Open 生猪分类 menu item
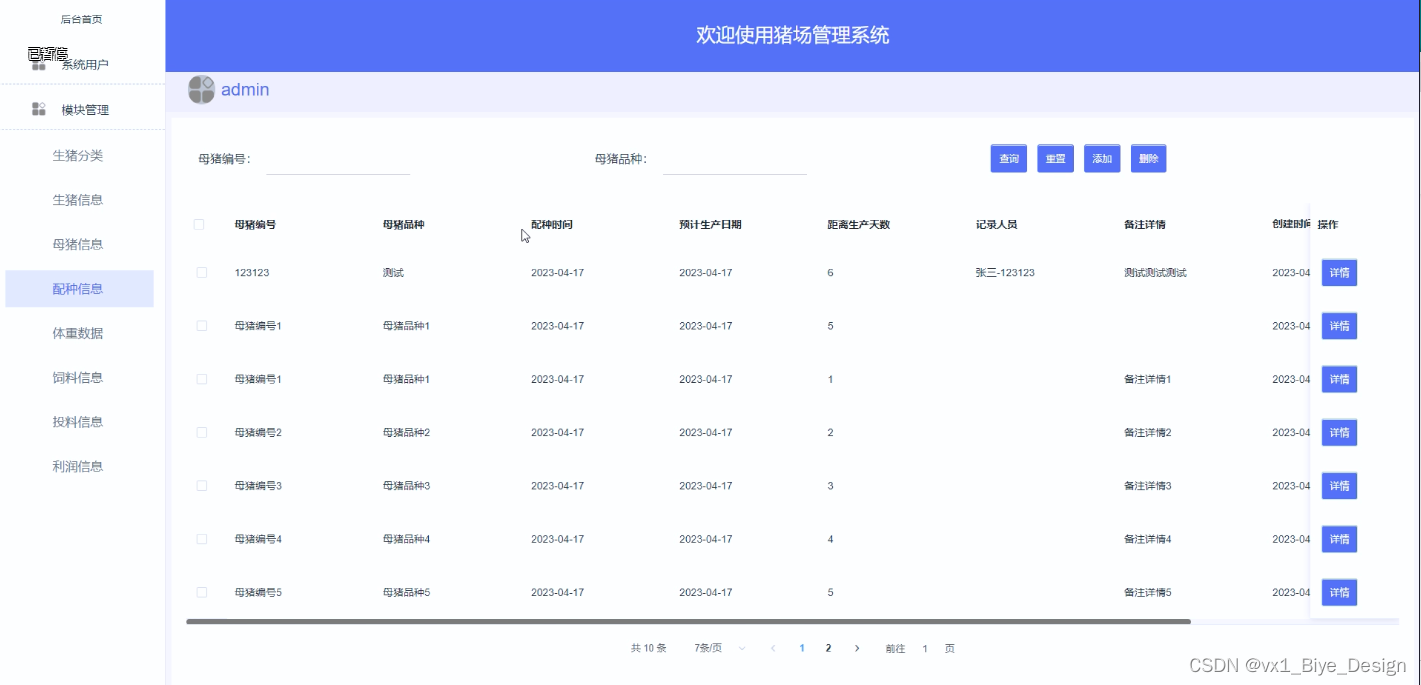This screenshot has width=1421, height=685. [78, 155]
